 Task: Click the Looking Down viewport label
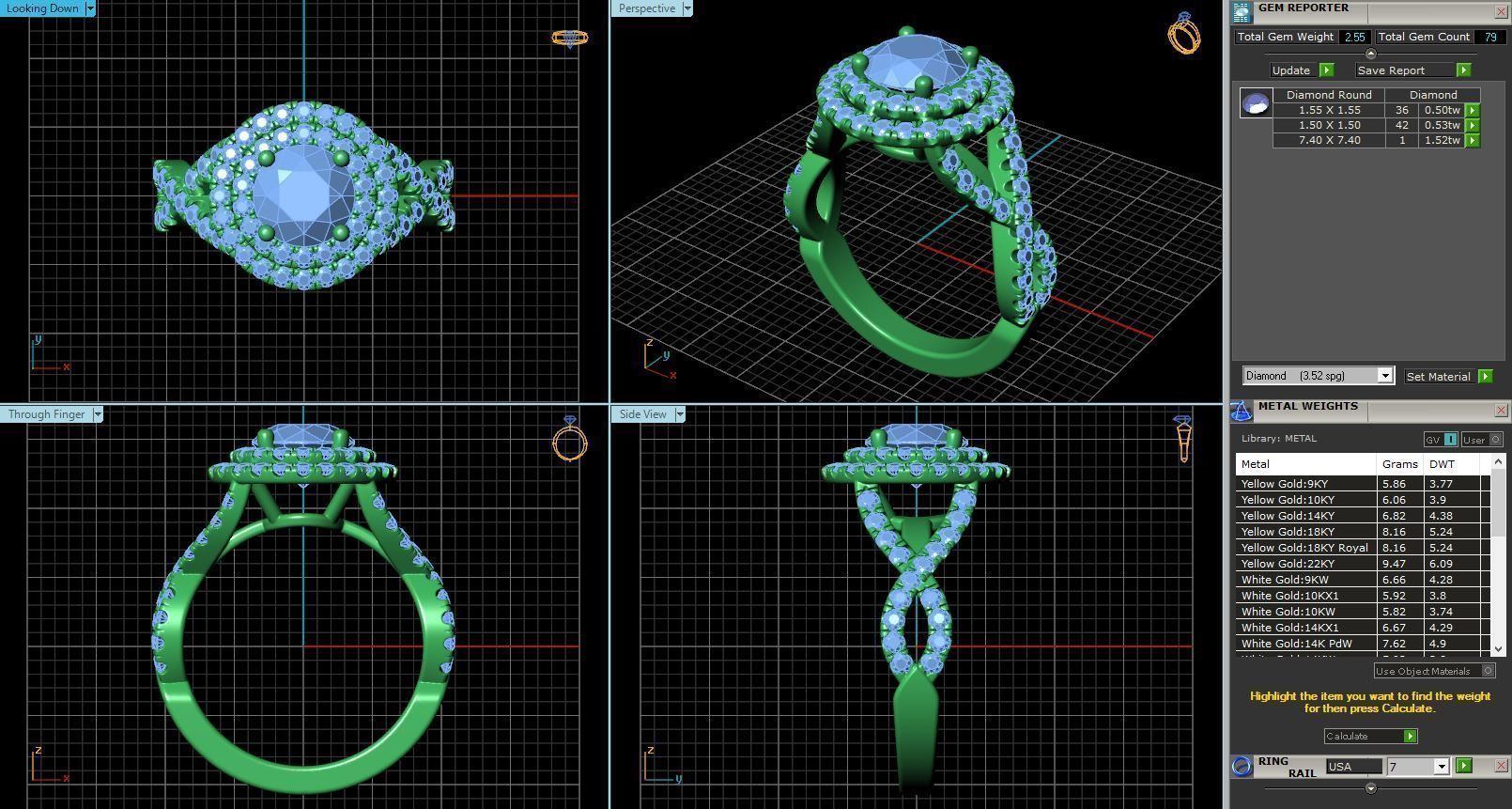42,8
